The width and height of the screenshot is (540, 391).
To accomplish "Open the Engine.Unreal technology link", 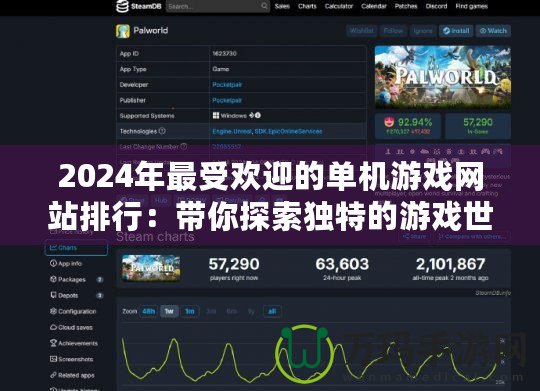I will (232, 131).
